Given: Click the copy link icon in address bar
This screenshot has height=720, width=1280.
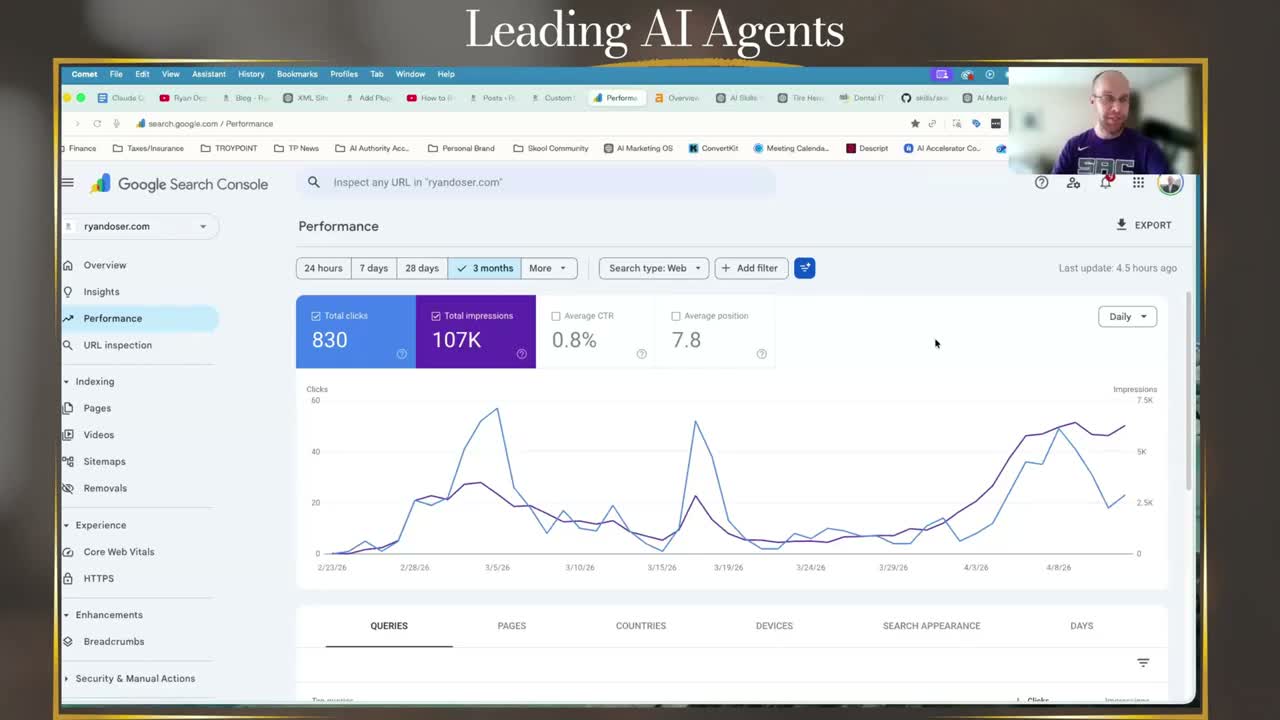Looking at the screenshot, I should coord(932,123).
